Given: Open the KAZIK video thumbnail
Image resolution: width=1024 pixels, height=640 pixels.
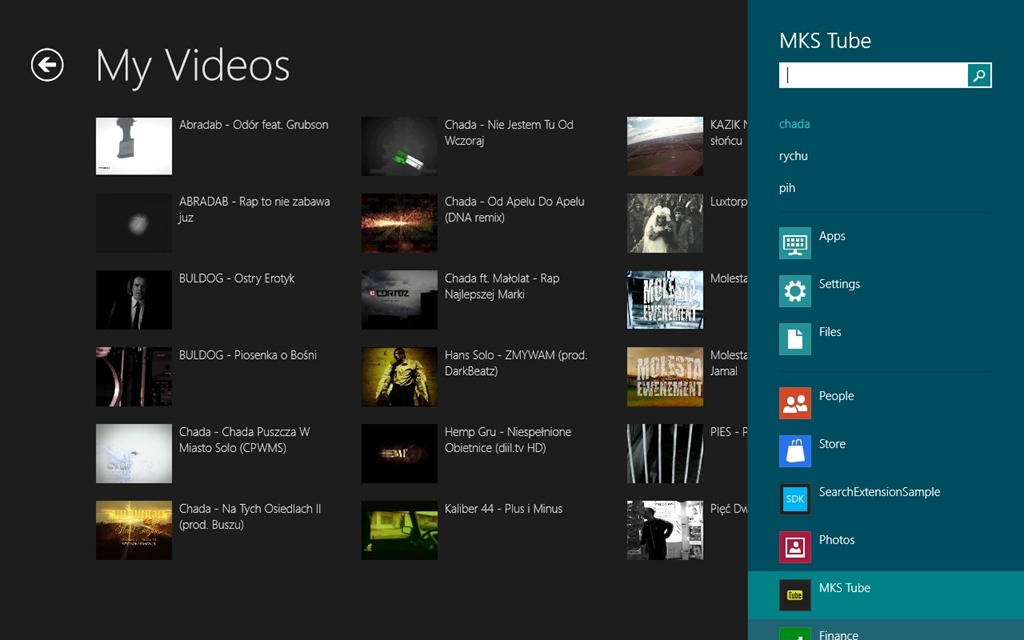Looking at the screenshot, I should tap(665, 146).
